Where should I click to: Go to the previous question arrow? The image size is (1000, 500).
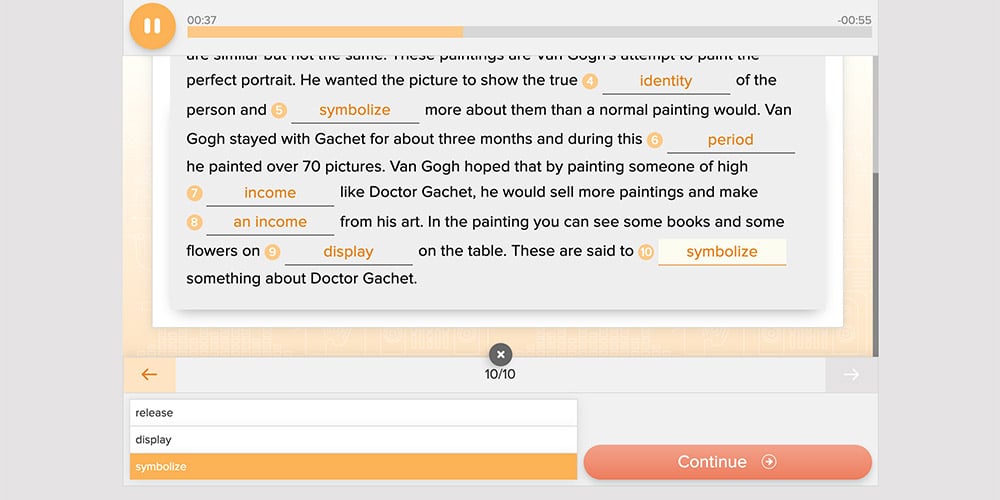pyautogui.click(x=149, y=375)
